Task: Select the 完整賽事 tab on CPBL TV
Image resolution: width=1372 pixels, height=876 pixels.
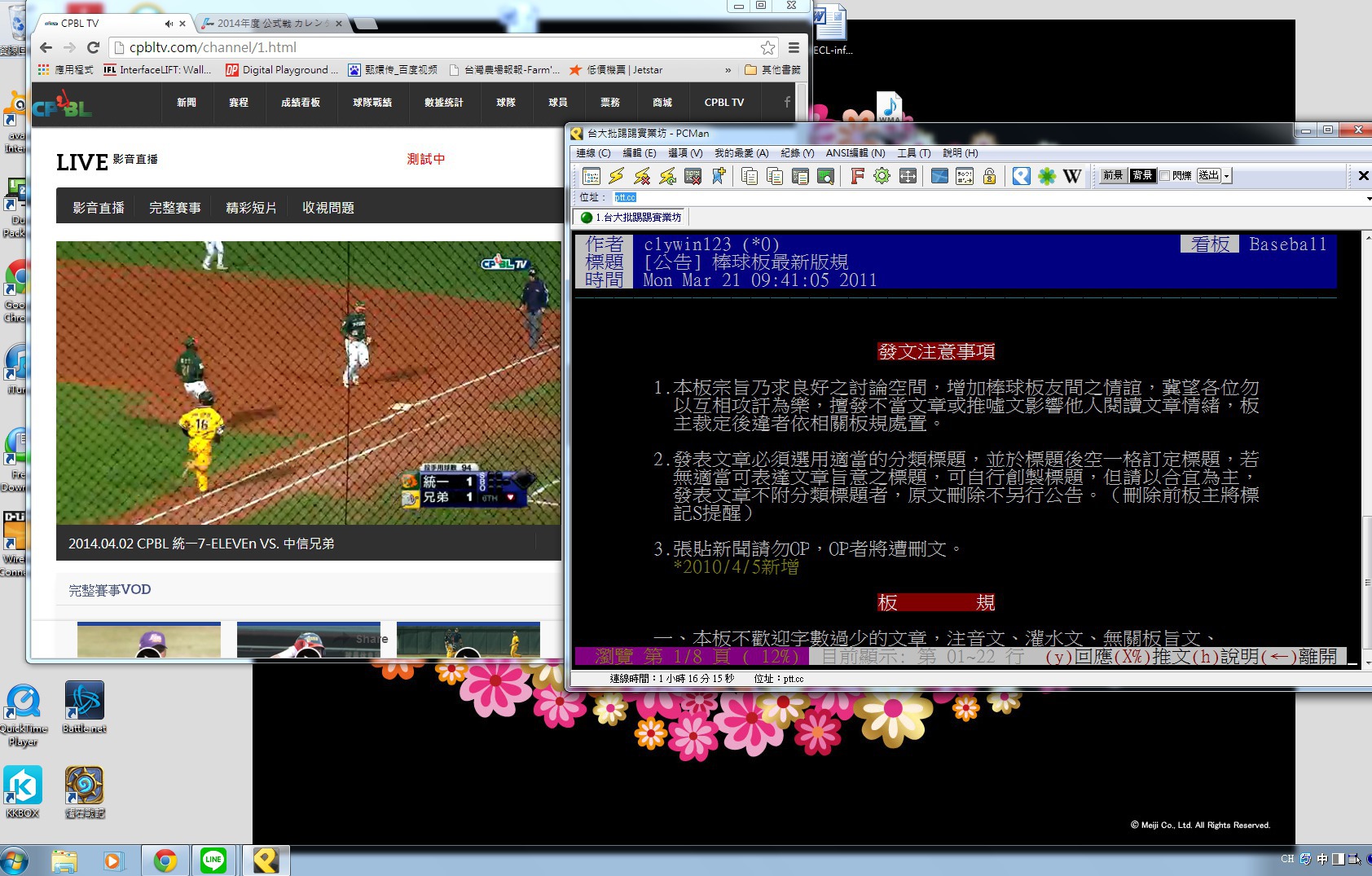Action: pyautogui.click(x=175, y=208)
